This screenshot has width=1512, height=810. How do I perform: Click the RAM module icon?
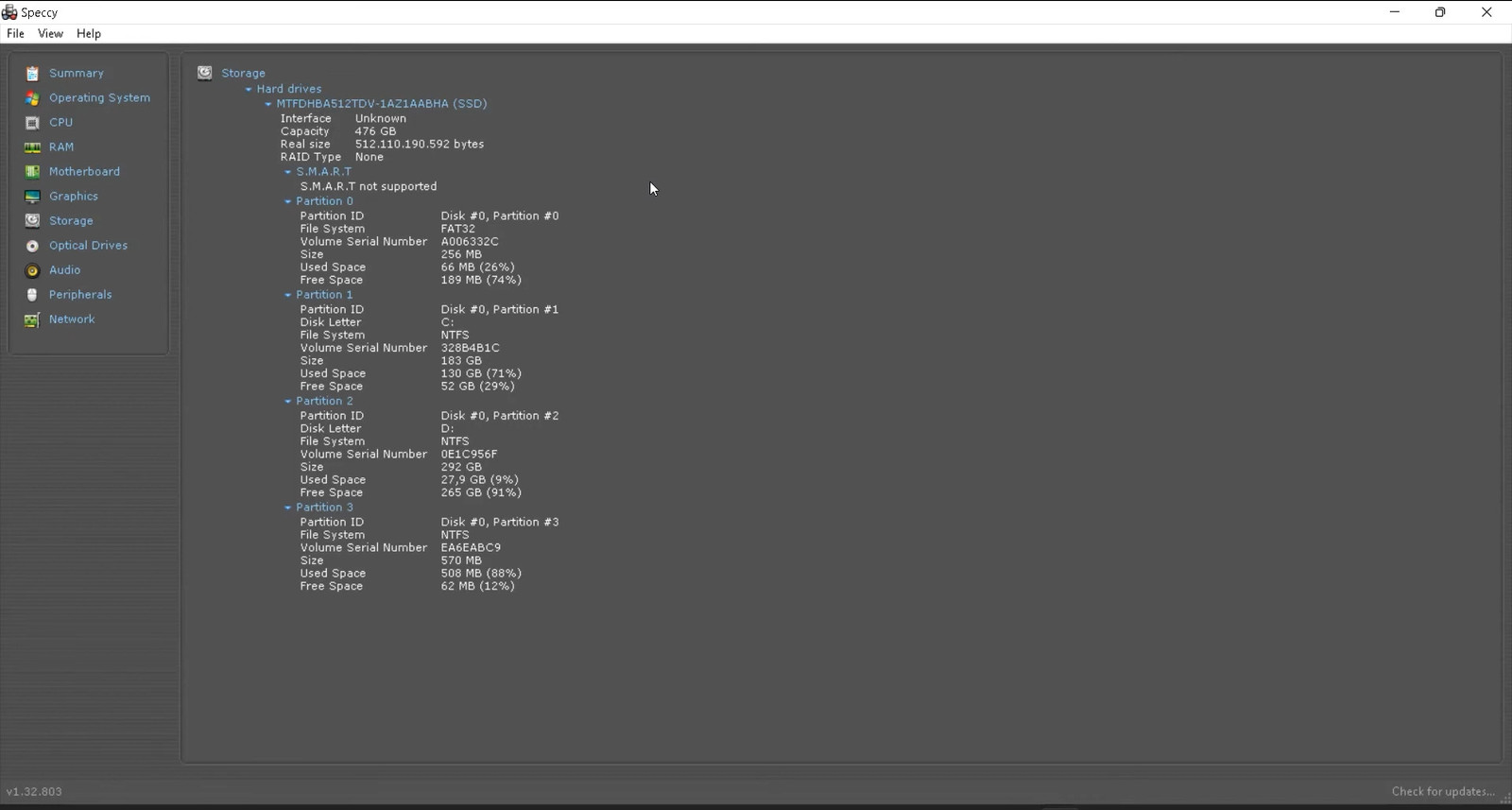click(32, 147)
